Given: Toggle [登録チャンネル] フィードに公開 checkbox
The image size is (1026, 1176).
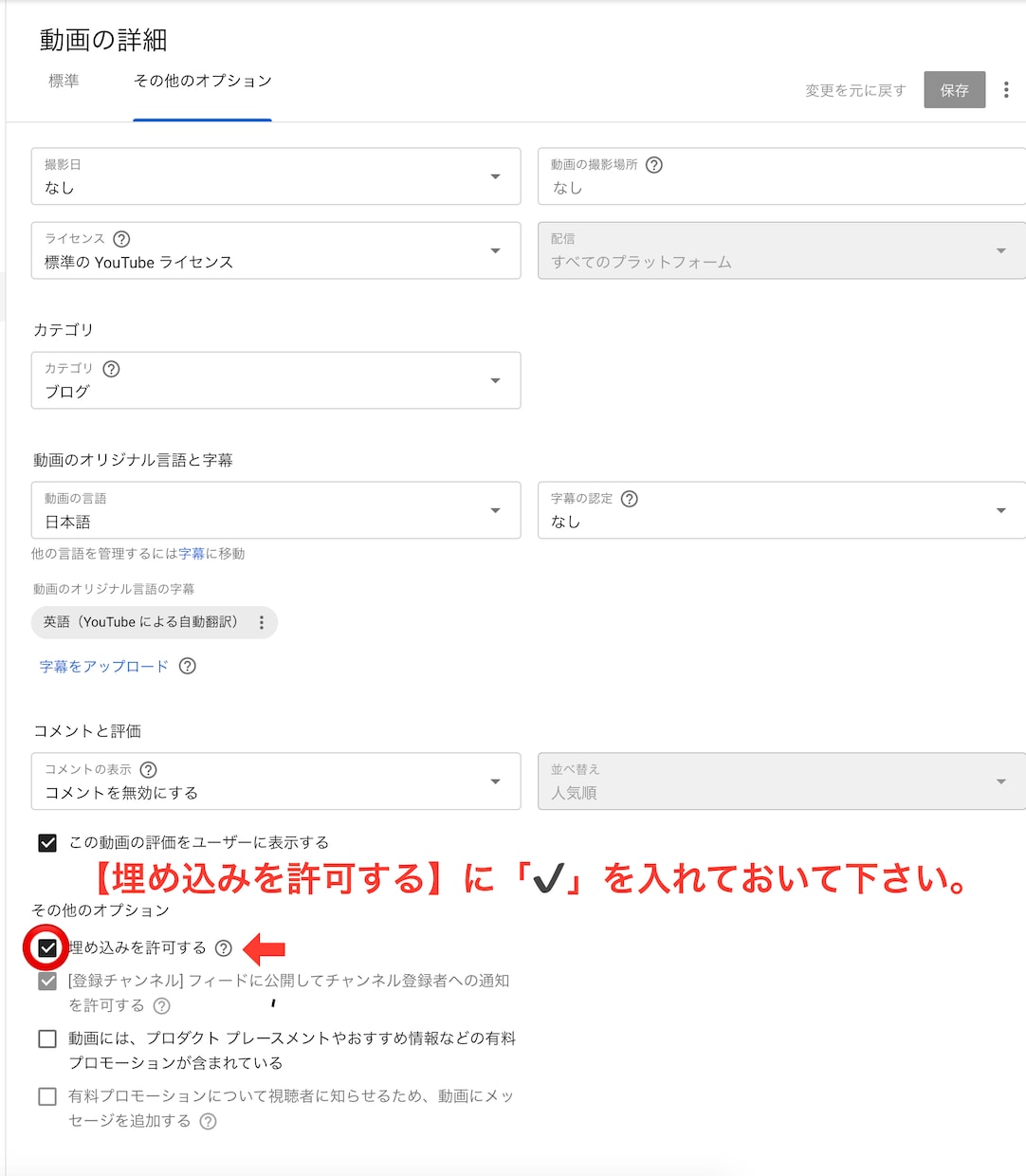Looking at the screenshot, I should pyautogui.click(x=47, y=982).
